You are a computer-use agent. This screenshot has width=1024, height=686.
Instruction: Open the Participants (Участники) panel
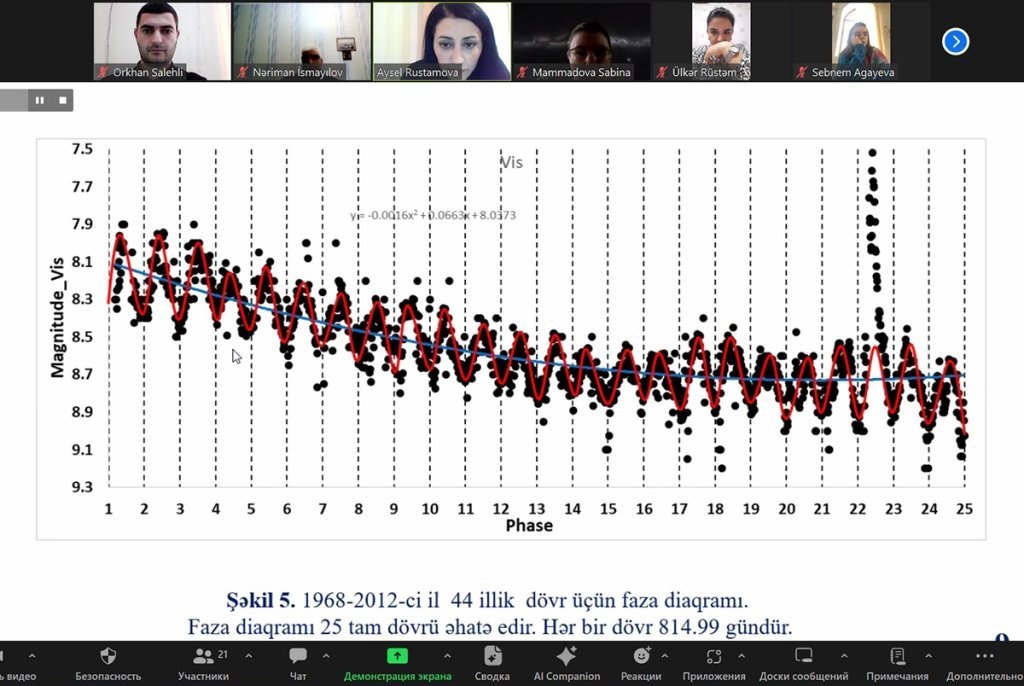tap(204, 656)
